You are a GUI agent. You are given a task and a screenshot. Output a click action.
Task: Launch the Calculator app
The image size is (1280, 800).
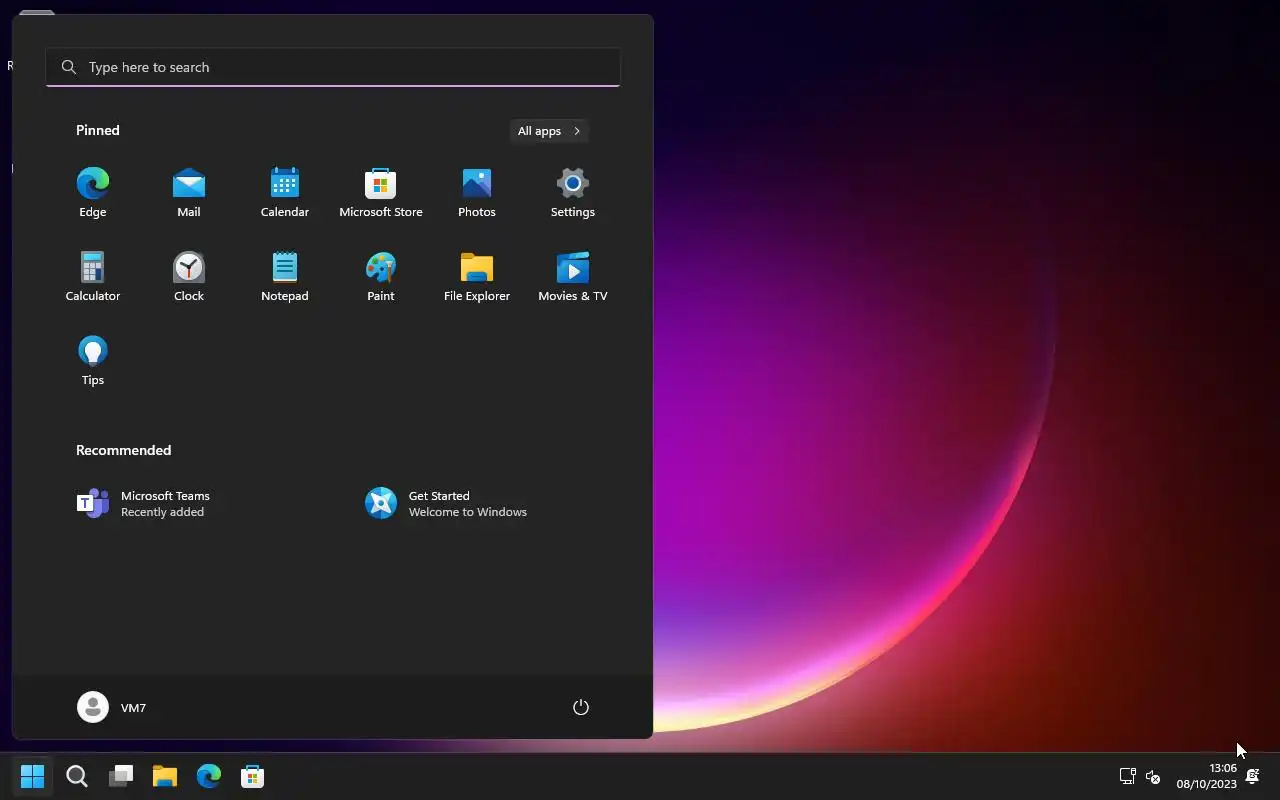pyautogui.click(x=93, y=276)
